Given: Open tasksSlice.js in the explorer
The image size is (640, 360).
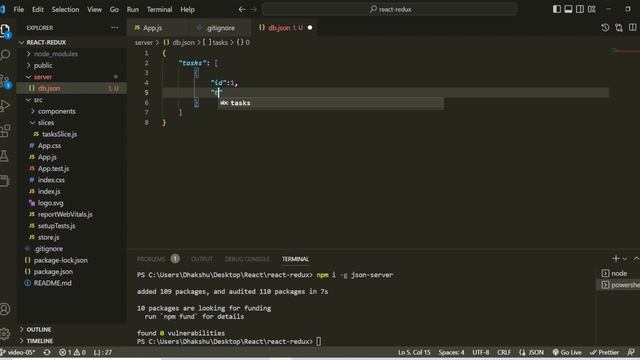Looking at the screenshot, I should pos(59,134).
